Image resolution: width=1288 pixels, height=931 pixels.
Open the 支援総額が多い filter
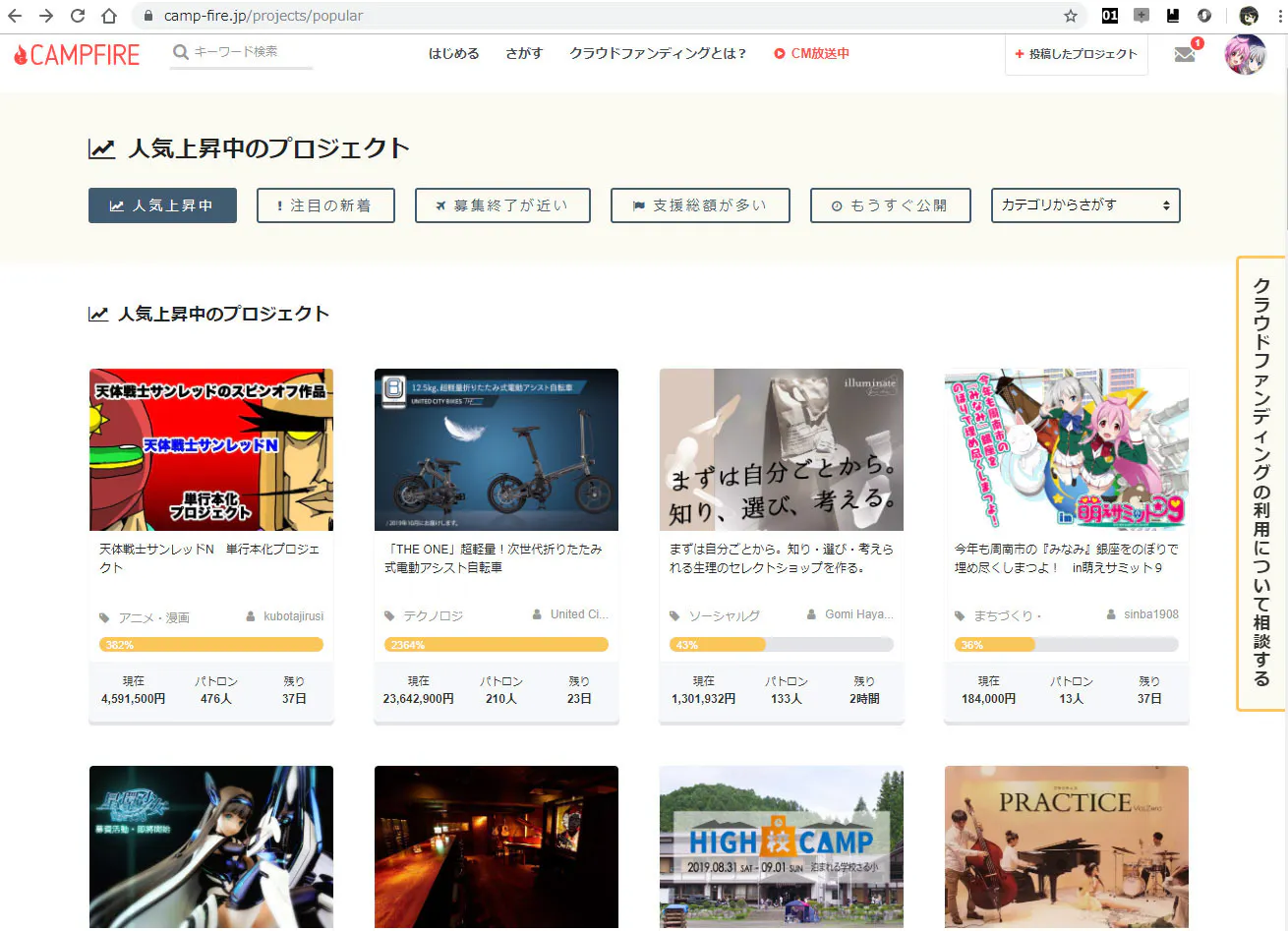699,205
